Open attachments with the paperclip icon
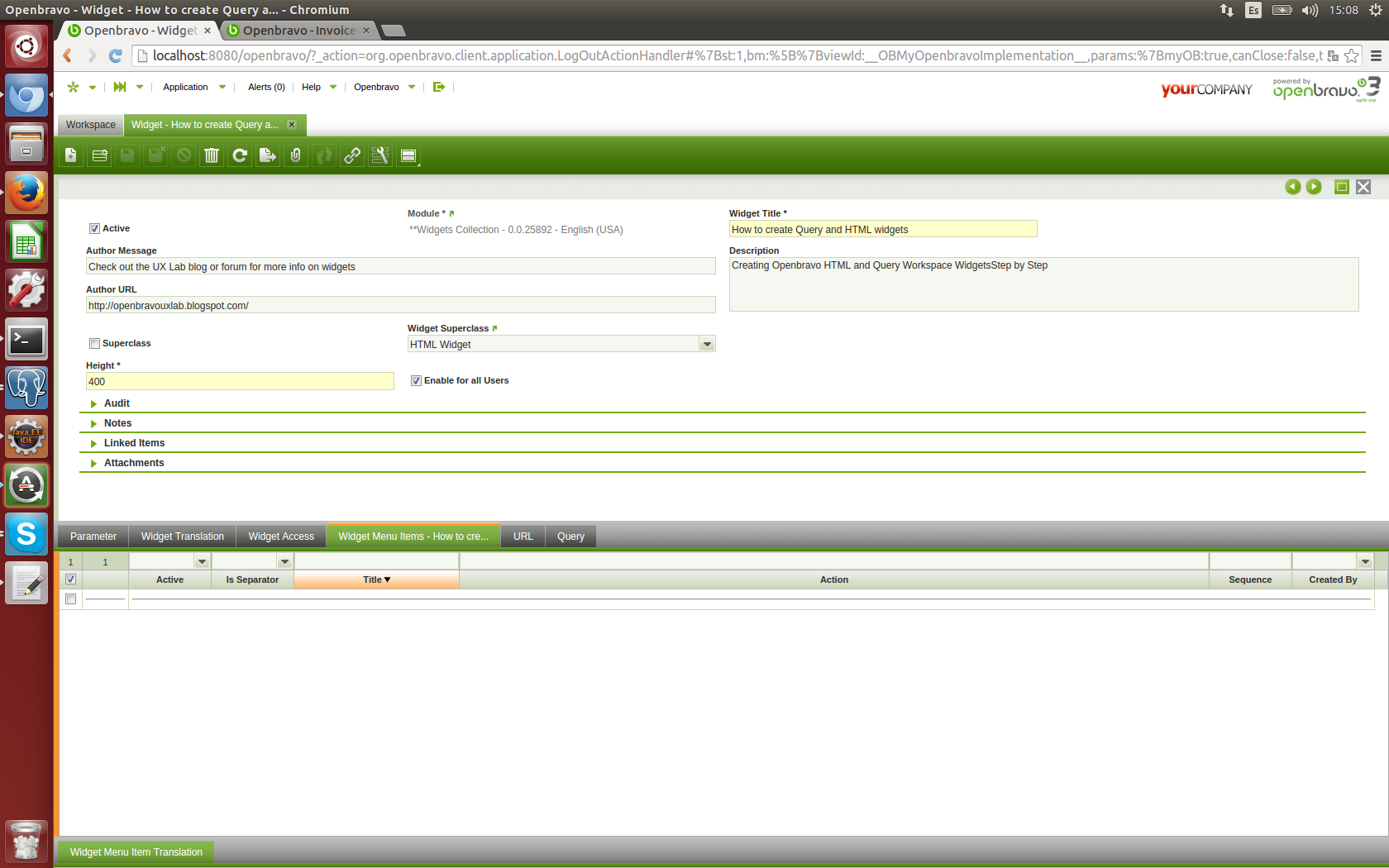Image resolution: width=1389 pixels, height=868 pixels. click(x=295, y=155)
